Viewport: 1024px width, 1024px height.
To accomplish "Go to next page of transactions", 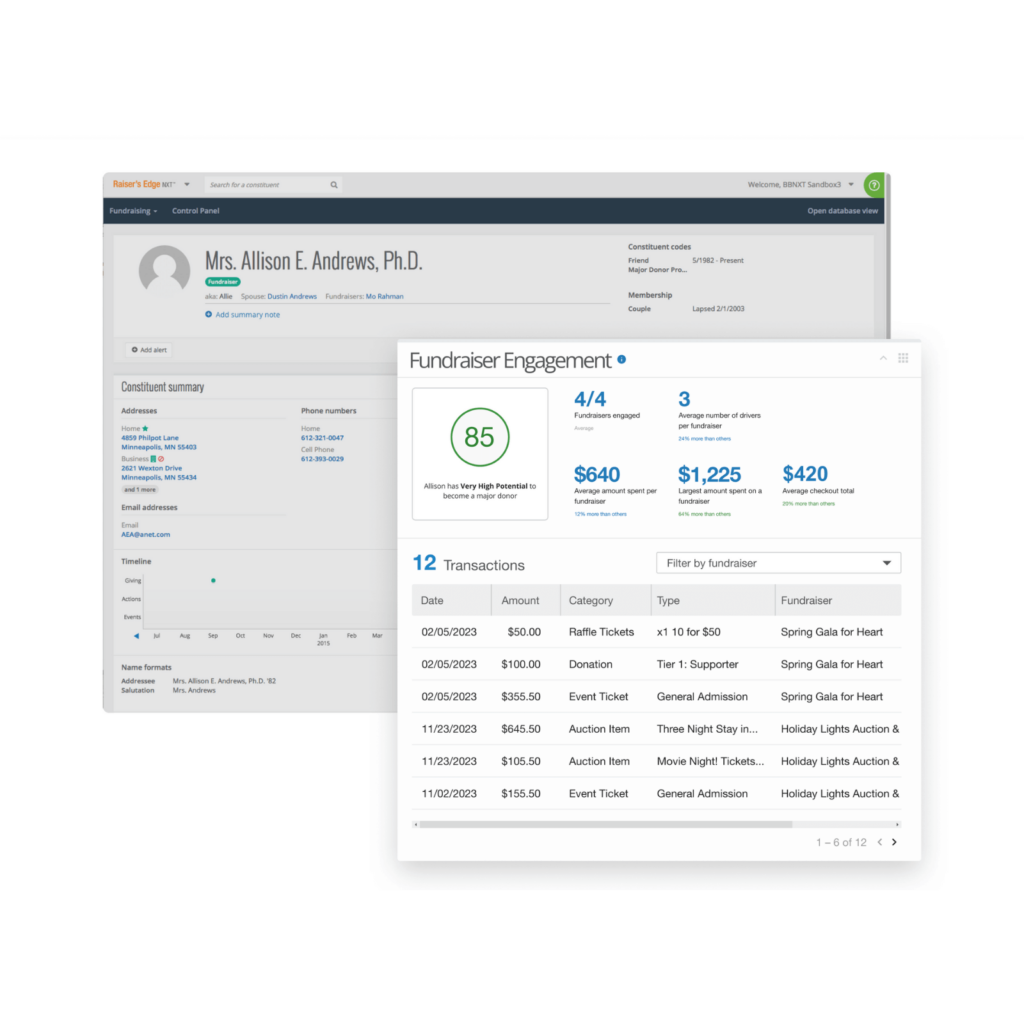I will pos(895,842).
